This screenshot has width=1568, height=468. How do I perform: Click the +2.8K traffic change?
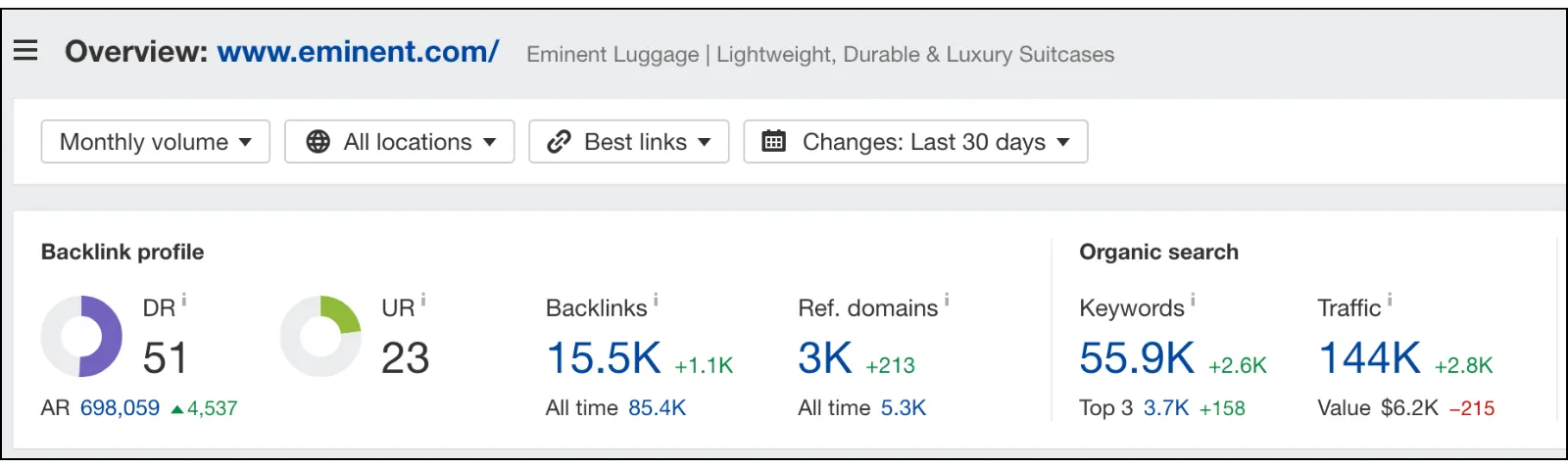1463,366
